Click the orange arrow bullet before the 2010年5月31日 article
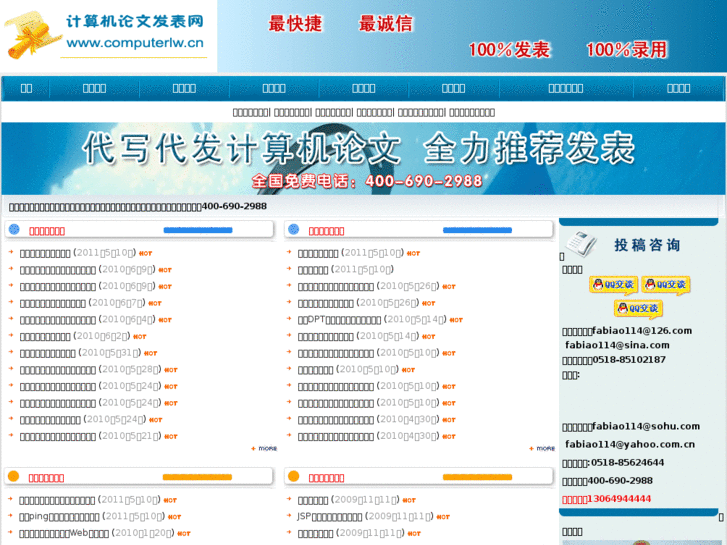 tap(11, 352)
